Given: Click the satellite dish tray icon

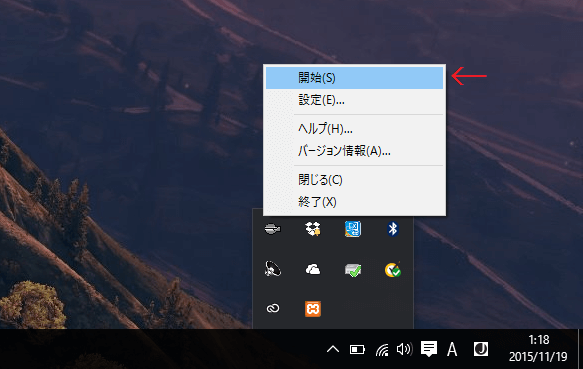Looking at the screenshot, I should [273, 269].
